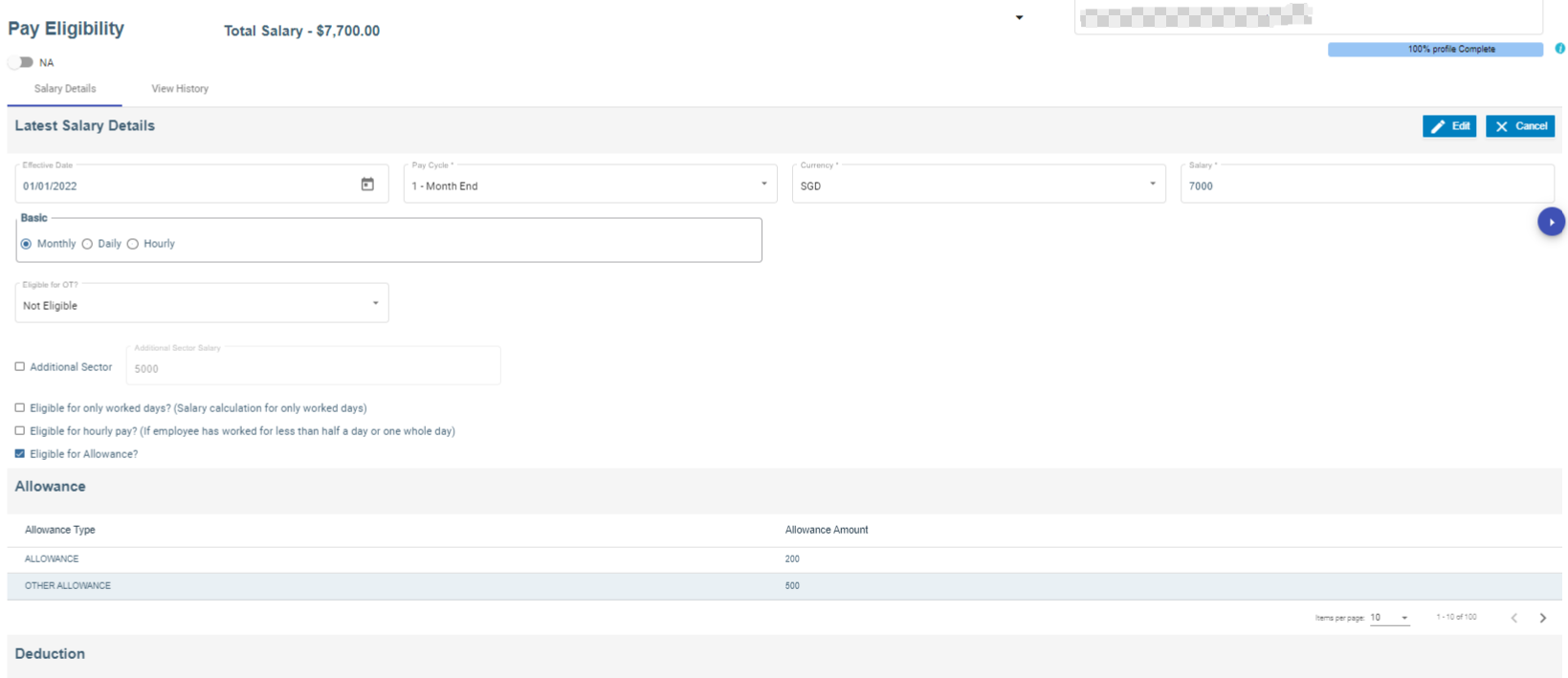Enable Eligible for only worked days checkbox

pos(20,408)
